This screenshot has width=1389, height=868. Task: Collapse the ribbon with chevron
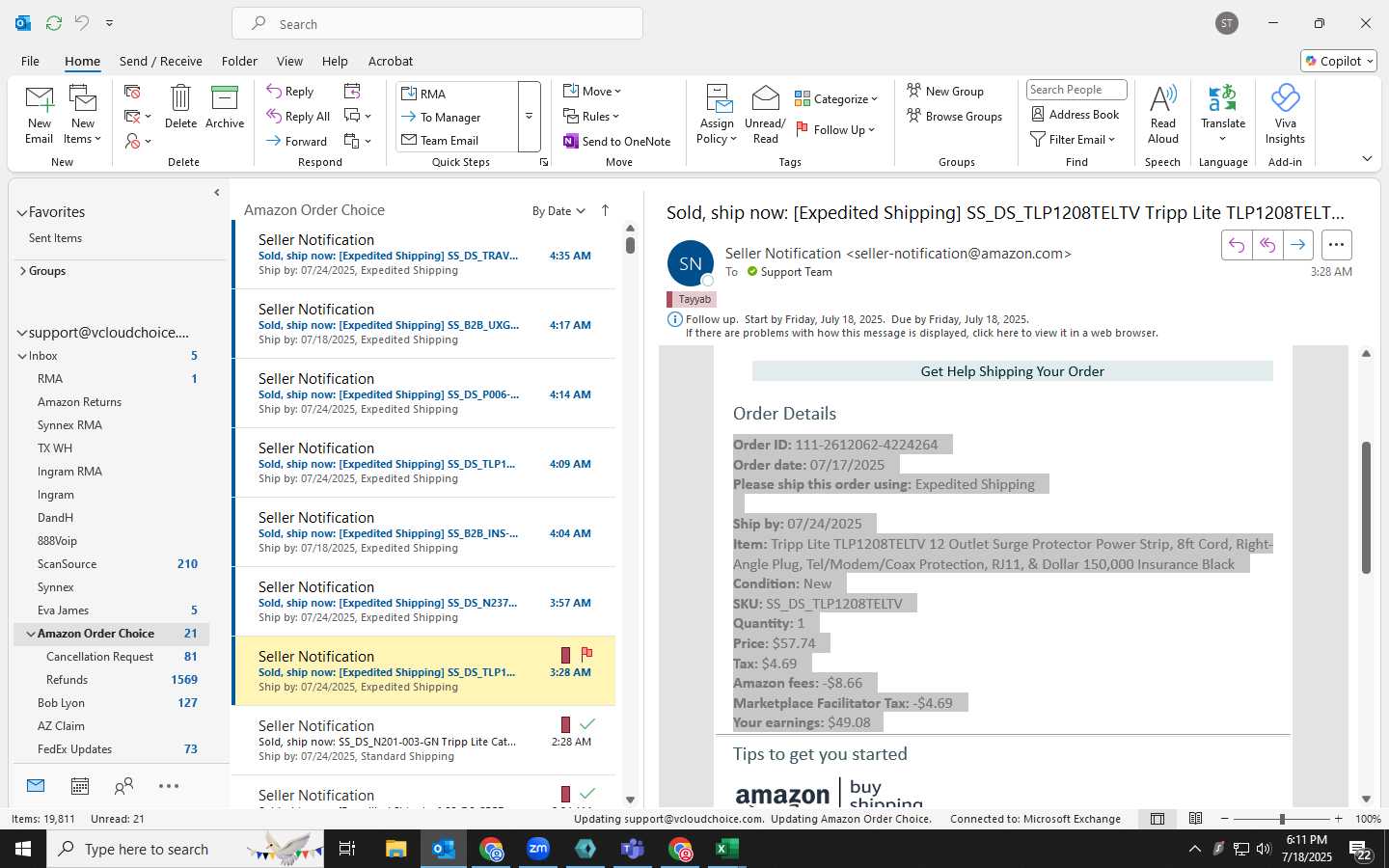tap(1367, 158)
